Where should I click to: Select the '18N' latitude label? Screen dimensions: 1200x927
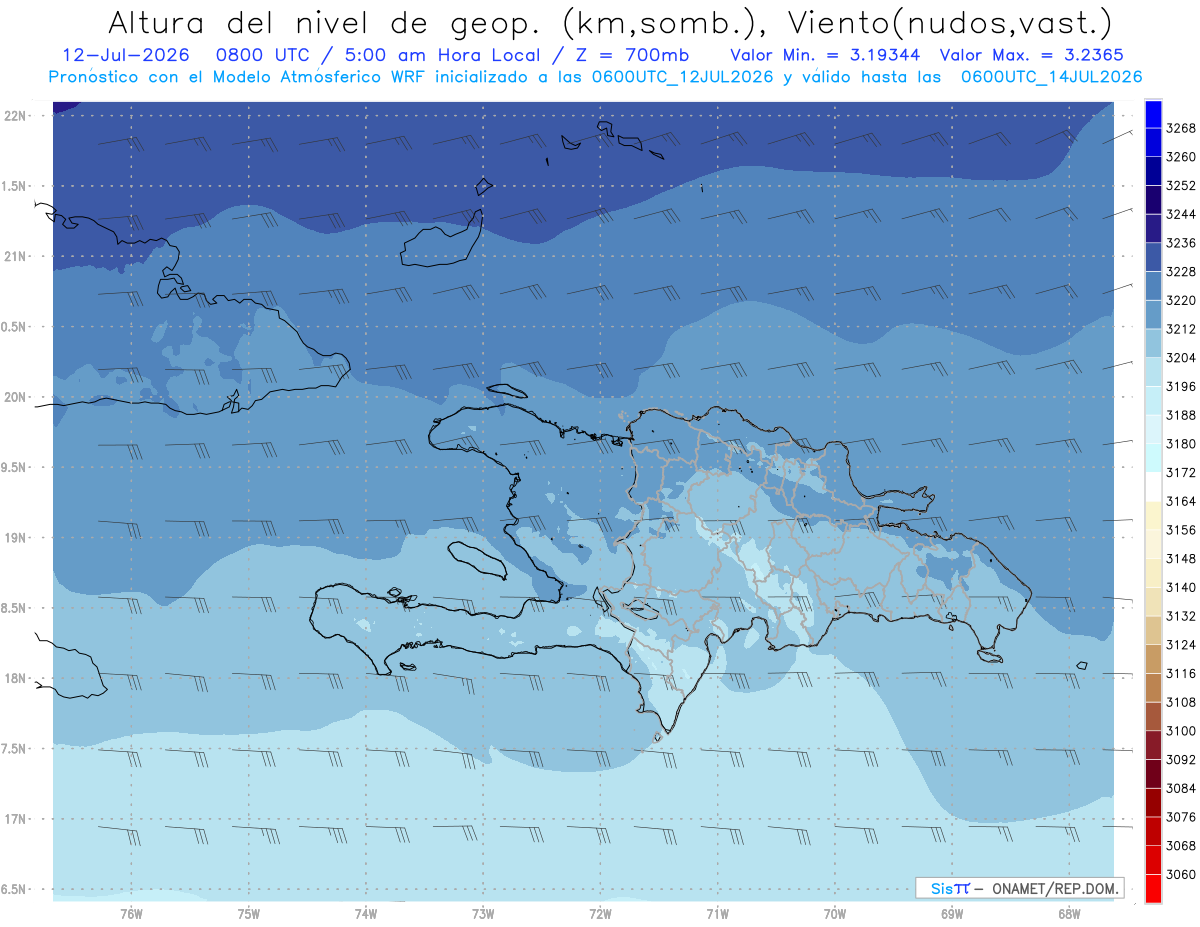[15, 678]
